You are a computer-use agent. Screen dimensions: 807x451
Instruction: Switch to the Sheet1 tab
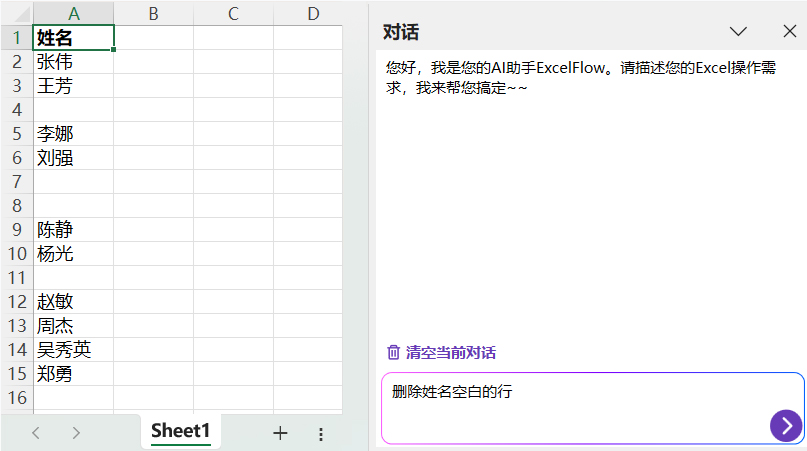(x=180, y=432)
